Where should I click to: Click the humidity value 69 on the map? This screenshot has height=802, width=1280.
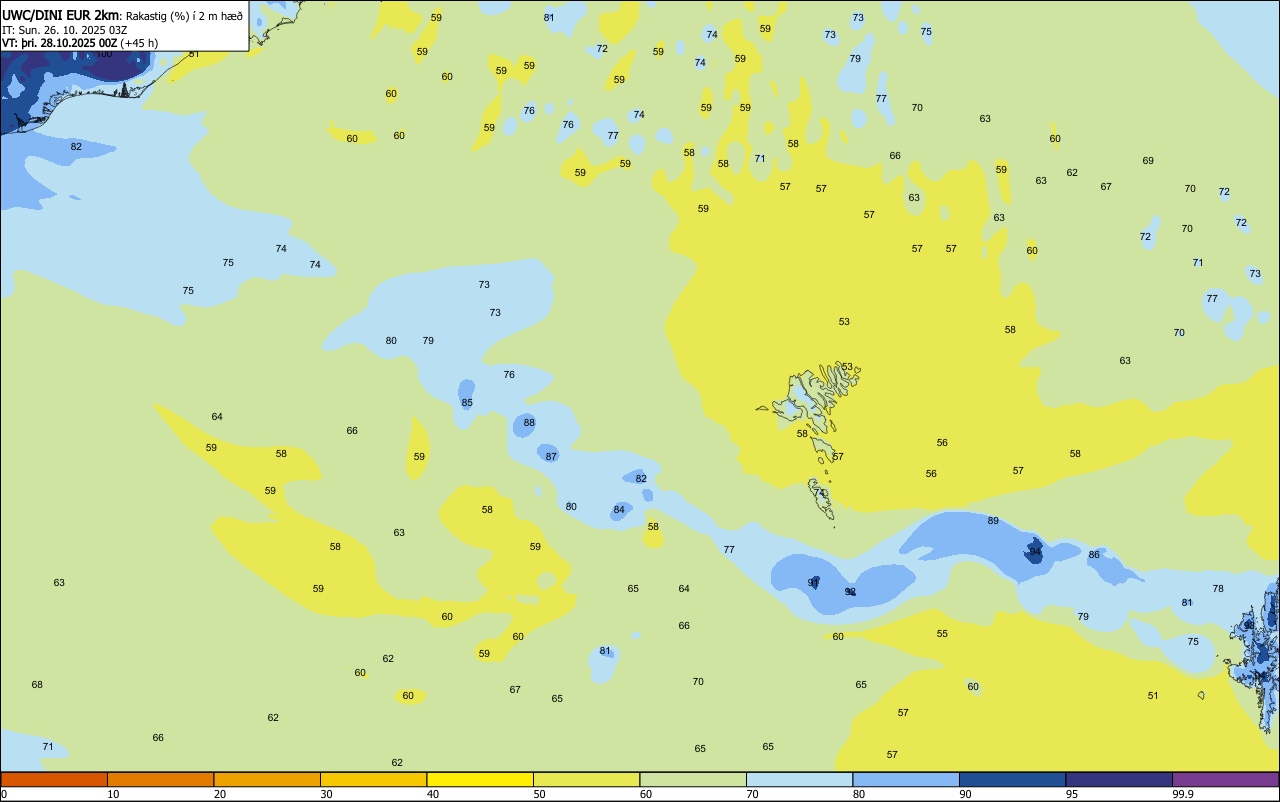(1148, 161)
